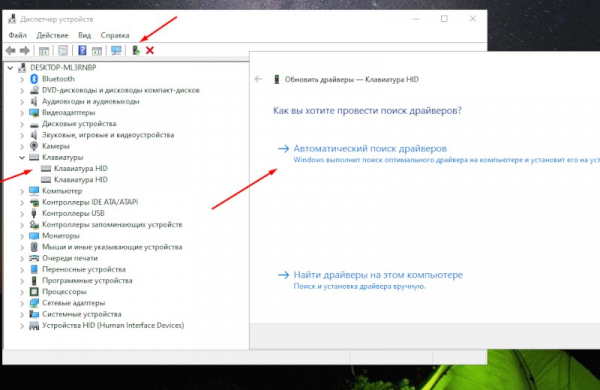
Task: Click the Сетевые адаптеры network icon
Action: coord(34,303)
